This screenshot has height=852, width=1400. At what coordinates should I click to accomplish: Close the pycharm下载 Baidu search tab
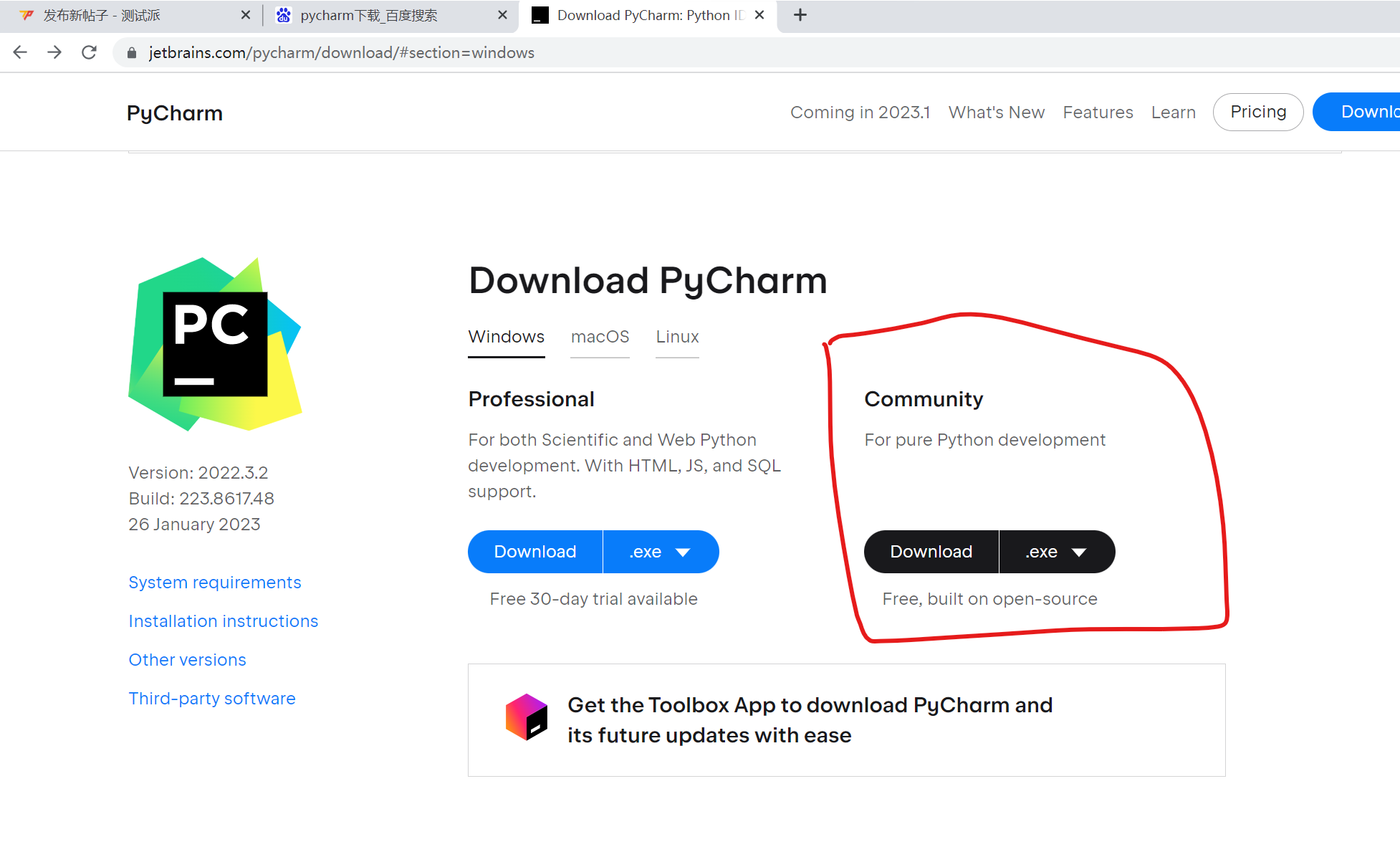[x=502, y=15]
